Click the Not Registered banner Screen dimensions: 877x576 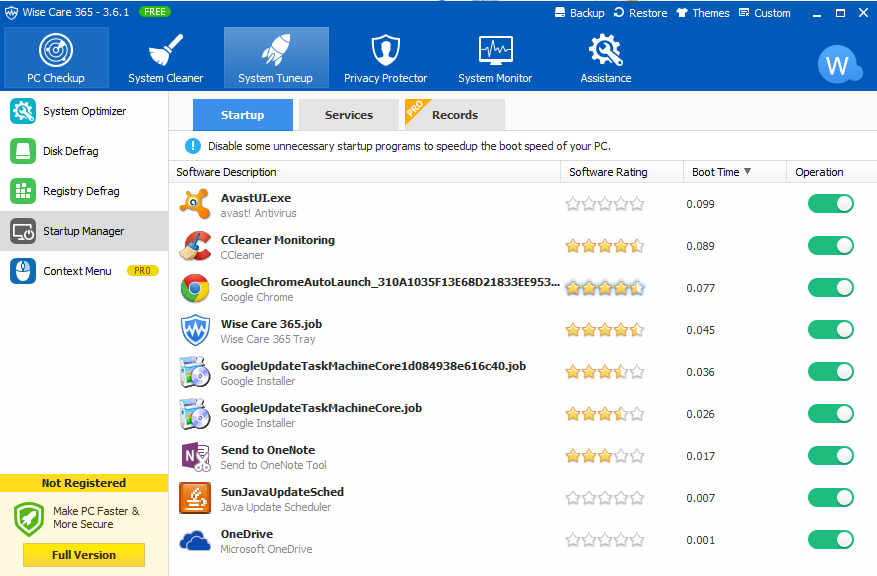pyautogui.click(x=84, y=483)
